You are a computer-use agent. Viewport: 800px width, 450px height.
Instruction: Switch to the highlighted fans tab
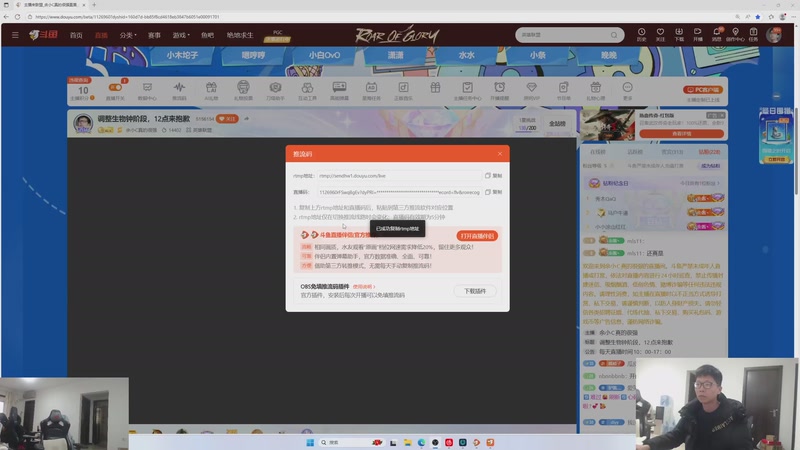pos(709,152)
